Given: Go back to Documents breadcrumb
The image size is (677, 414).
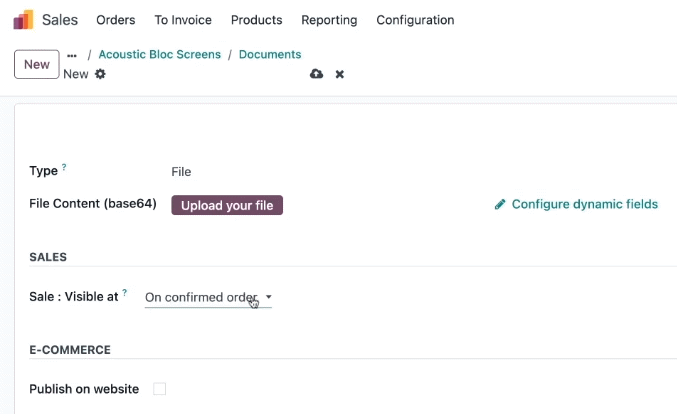Looking at the screenshot, I should click(270, 54).
